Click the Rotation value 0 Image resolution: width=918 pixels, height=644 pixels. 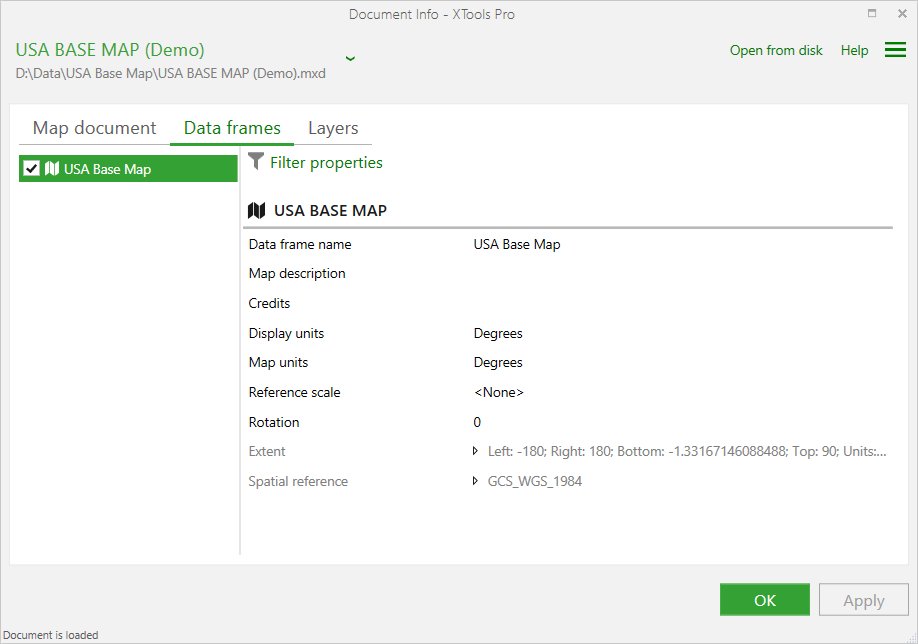pos(477,422)
